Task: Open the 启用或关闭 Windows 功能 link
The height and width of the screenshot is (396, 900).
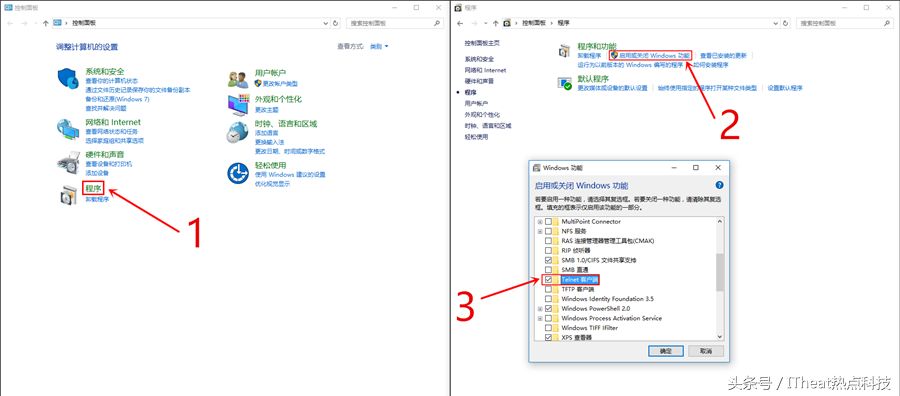Action: [650, 56]
